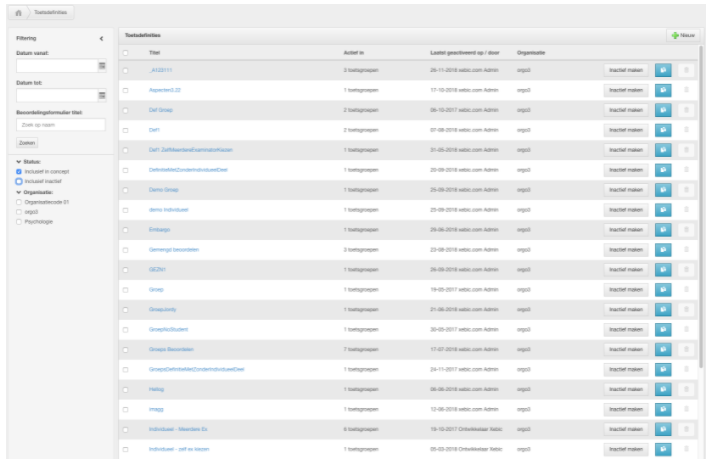This screenshot has width=715, height=468.
Task: Click the trash icon for Def Groep row
Action: tap(686, 110)
